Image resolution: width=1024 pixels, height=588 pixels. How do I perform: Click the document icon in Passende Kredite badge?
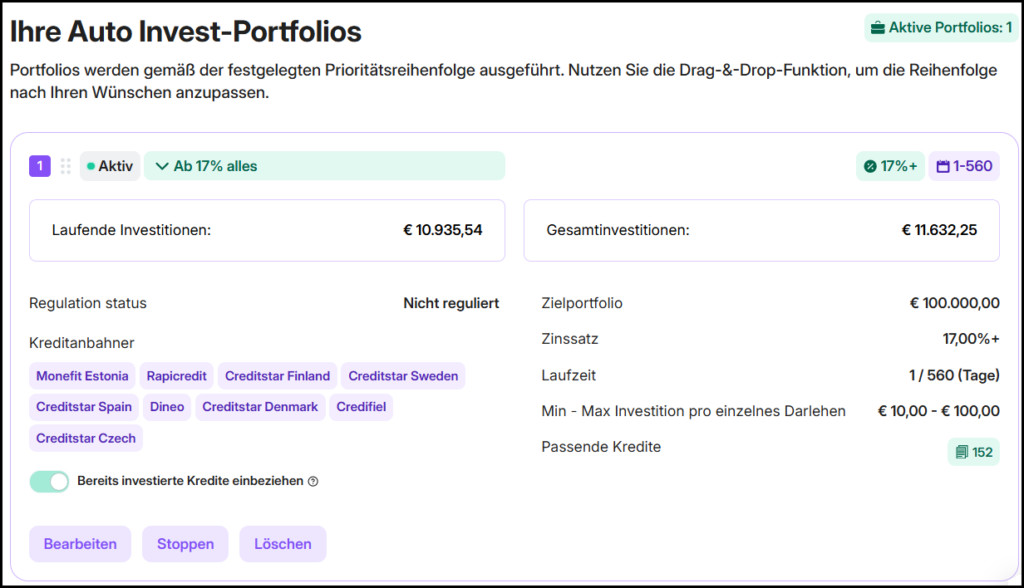click(961, 452)
